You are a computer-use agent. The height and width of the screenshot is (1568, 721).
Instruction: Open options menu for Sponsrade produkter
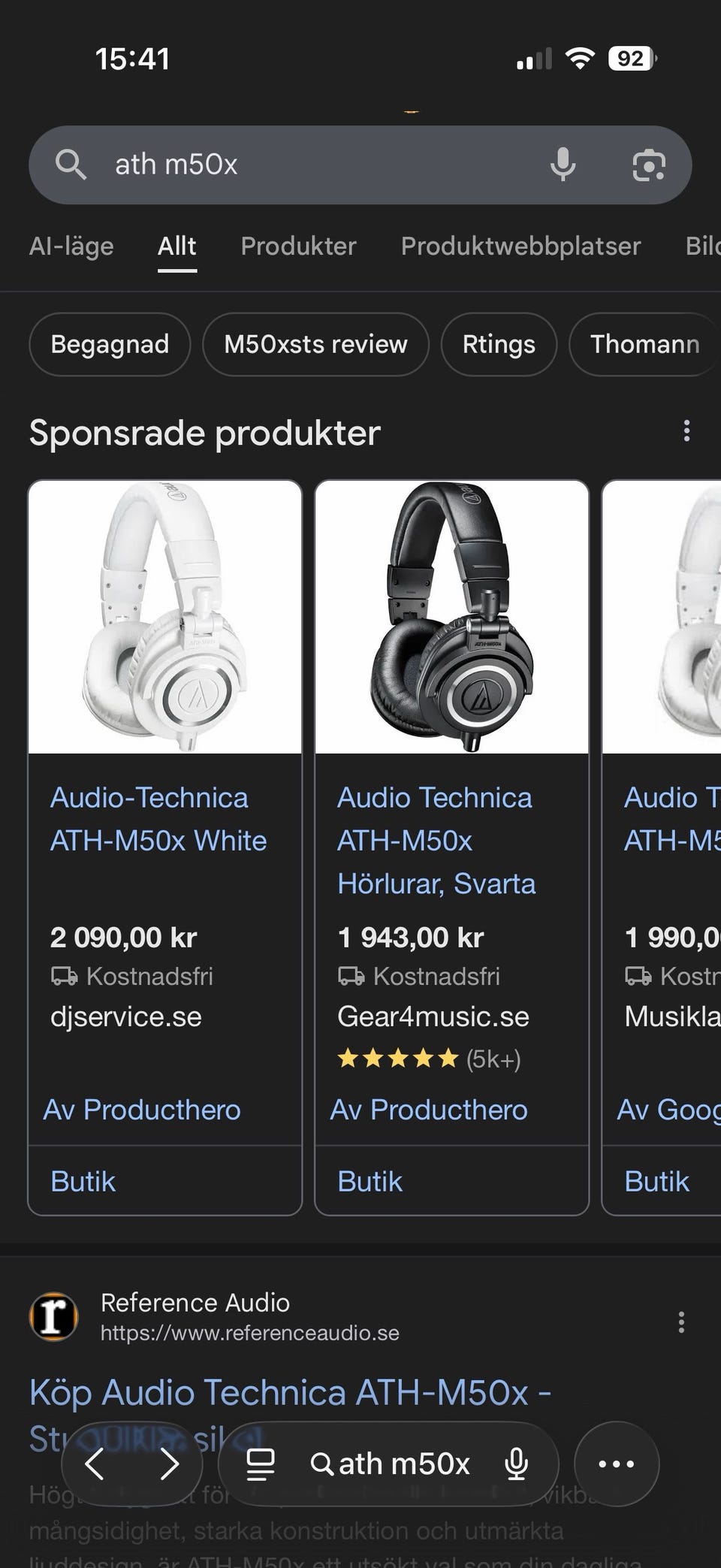click(686, 431)
